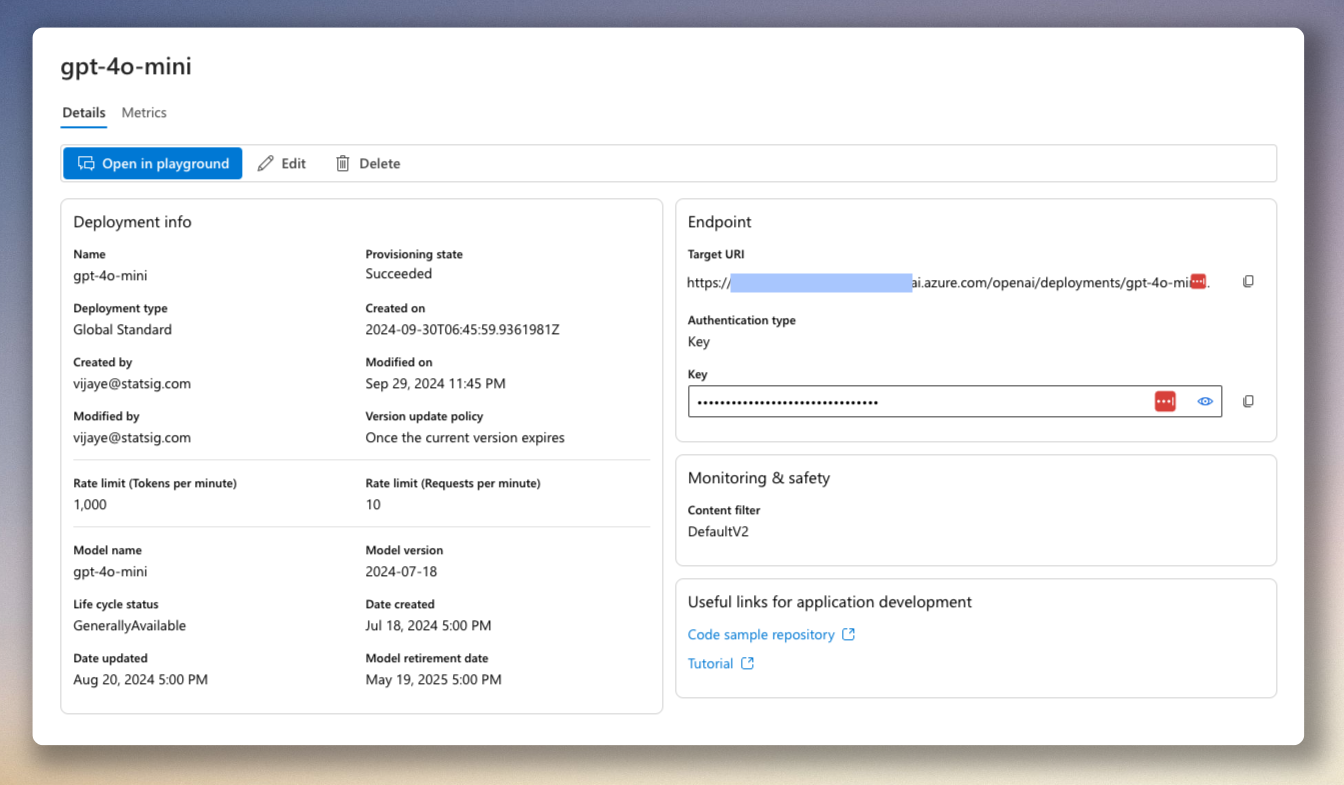This screenshot has width=1344, height=785.
Task: Click the playground chat icon on the blue button
Action: [x=86, y=162]
